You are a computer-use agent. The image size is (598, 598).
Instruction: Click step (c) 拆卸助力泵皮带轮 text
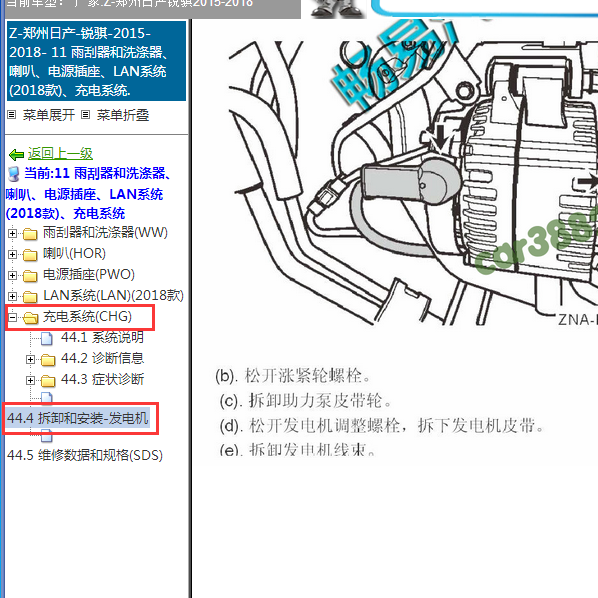point(306,400)
